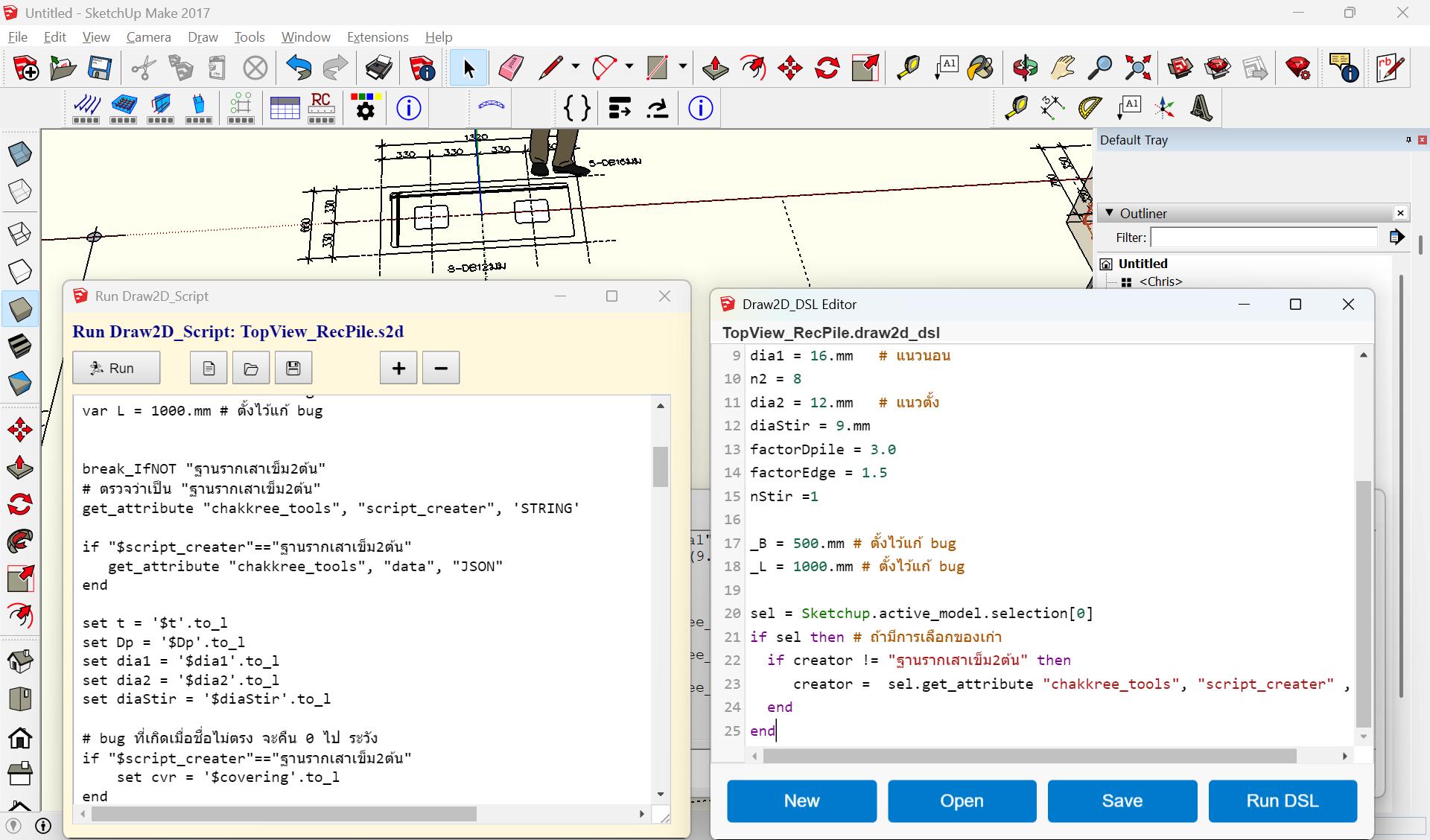
Task: Collapse the Outliner panel triangle
Action: click(x=1109, y=213)
